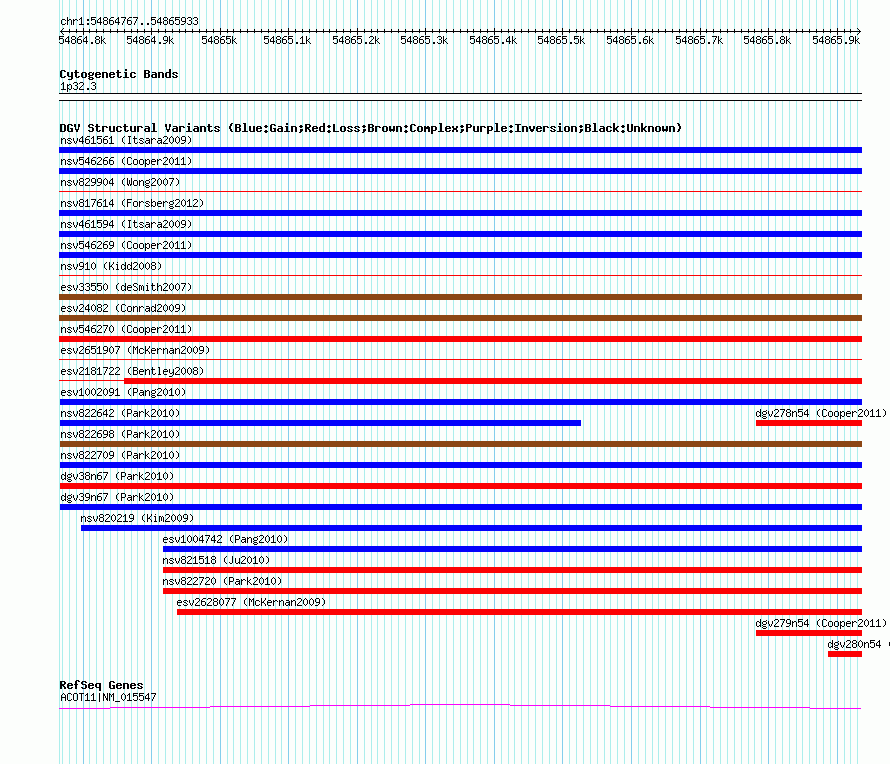
Task: Select the magenta ACOT11 gene line
Action: click(x=460, y=707)
